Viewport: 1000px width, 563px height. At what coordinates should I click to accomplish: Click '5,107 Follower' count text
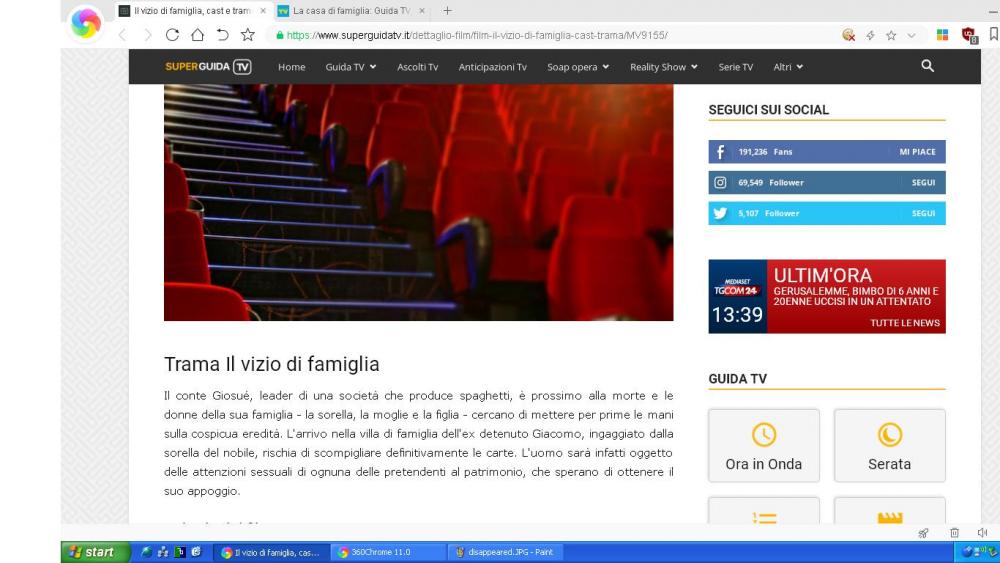coord(768,213)
